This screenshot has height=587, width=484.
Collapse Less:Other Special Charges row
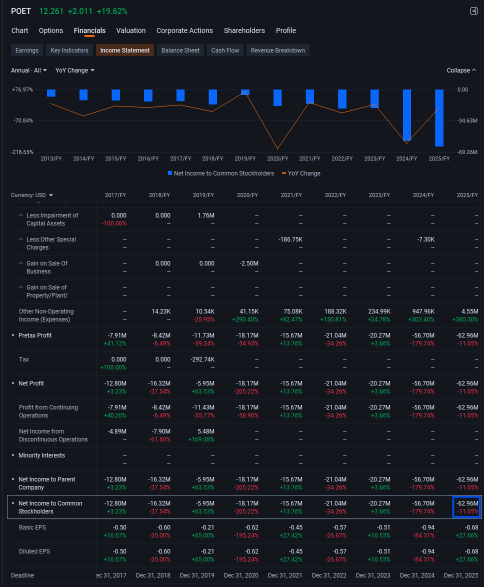pos(21,239)
